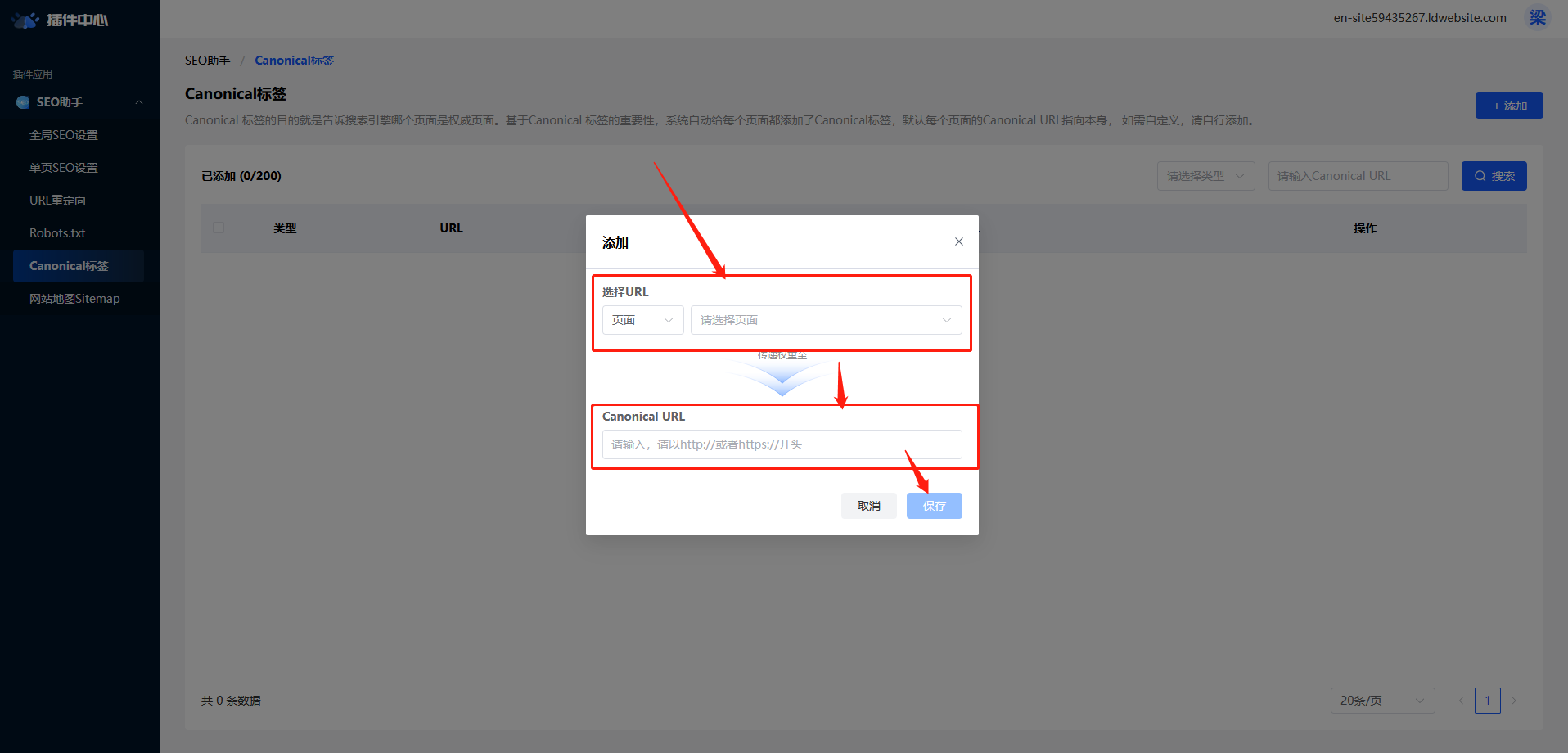
Task: Click the magnifier 搜索 button
Action: tap(1494, 176)
